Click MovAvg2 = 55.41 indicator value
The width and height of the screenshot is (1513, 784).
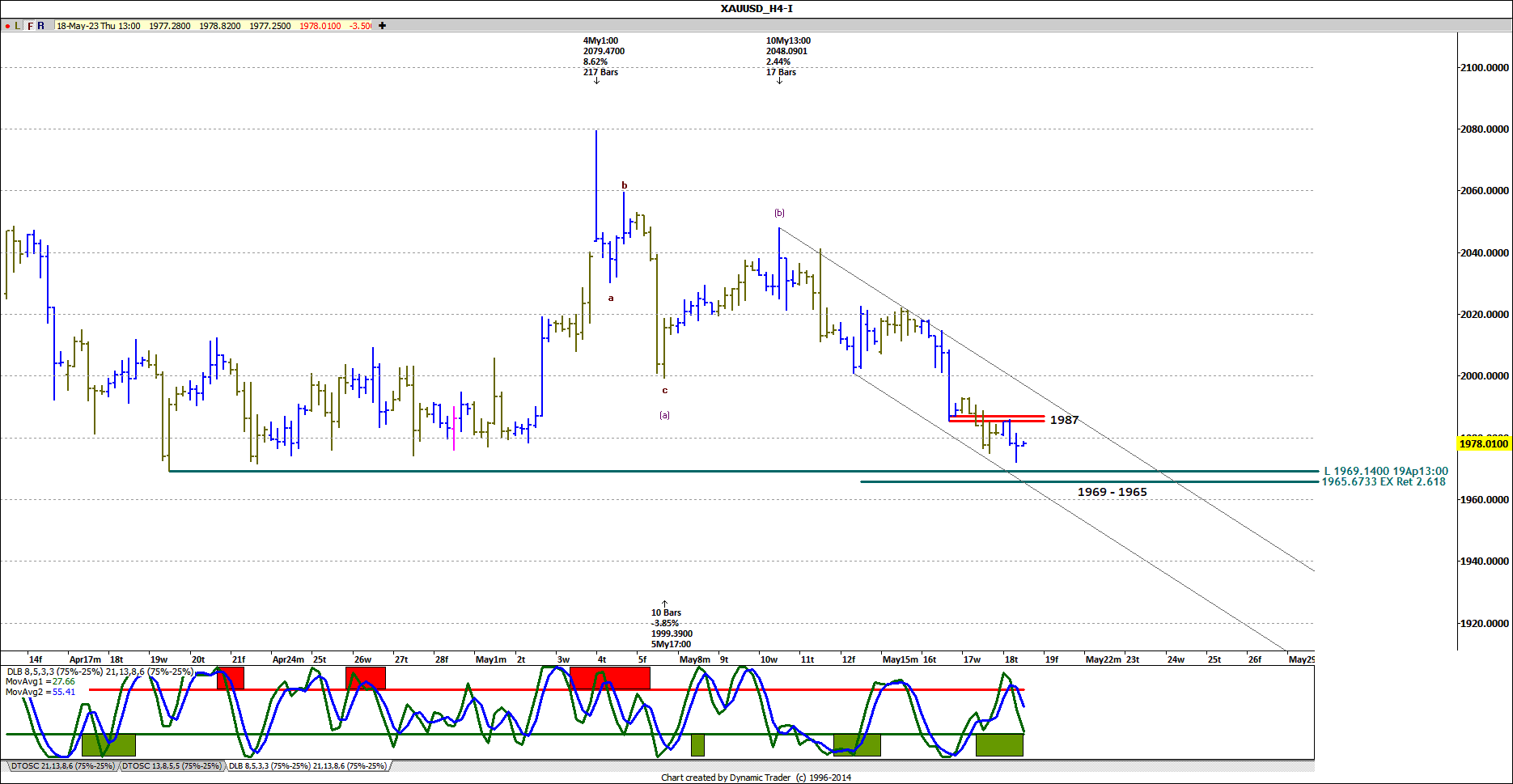coord(40,692)
